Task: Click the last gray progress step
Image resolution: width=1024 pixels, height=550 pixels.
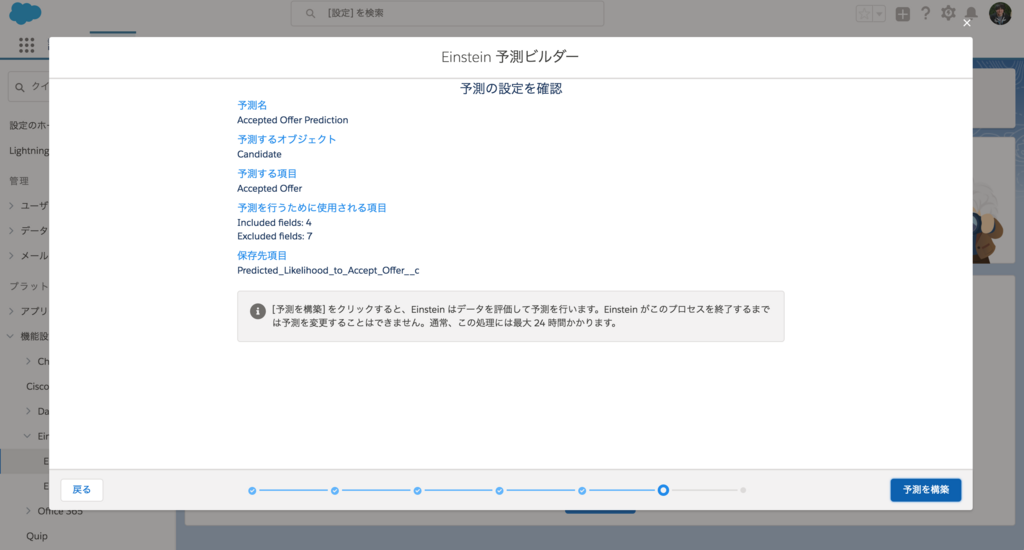Action: 743,490
